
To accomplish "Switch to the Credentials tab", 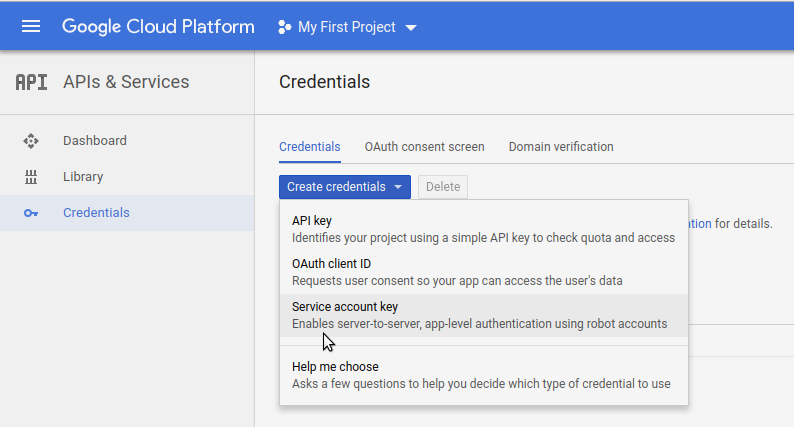I will pos(309,147).
